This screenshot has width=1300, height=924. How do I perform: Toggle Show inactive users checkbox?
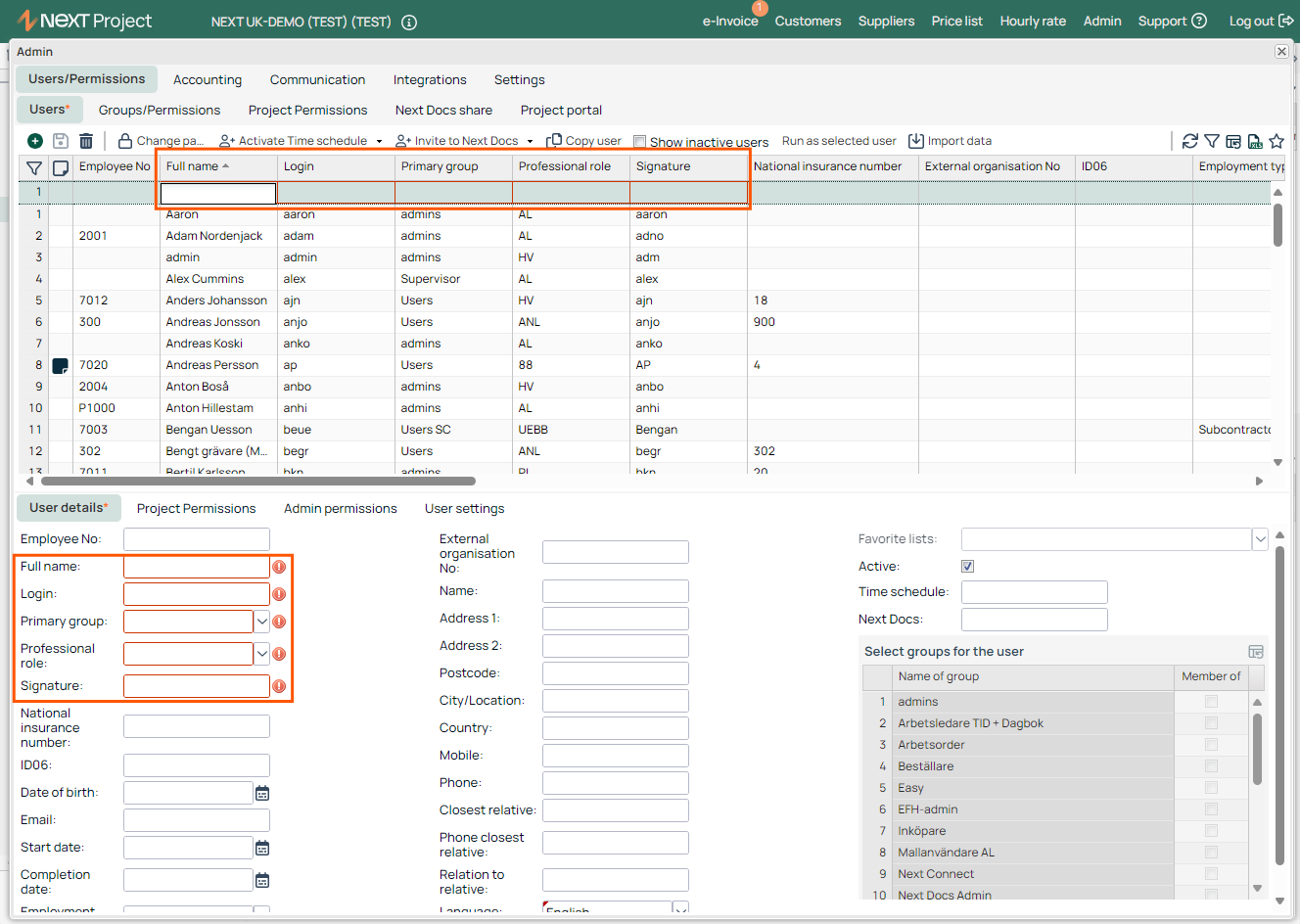[x=639, y=142]
